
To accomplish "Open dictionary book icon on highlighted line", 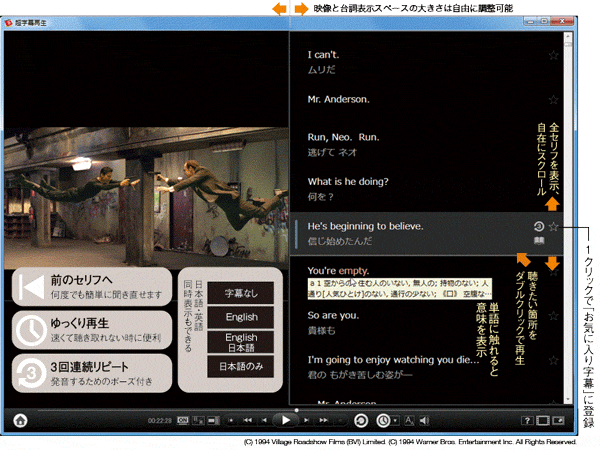I will pyautogui.click(x=539, y=241).
